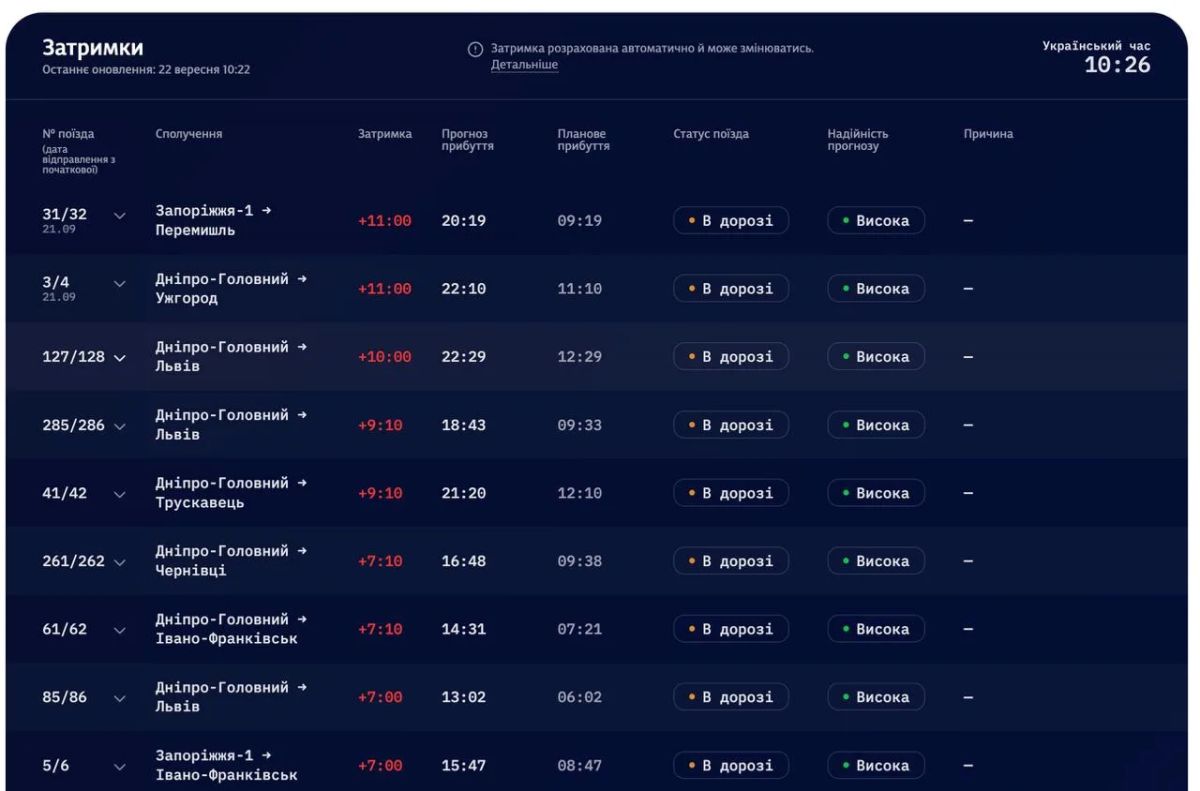This screenshot has width=1200, height=791.
Task: Click the Висока reliability badge for train 61/62
Action: click(876, 629)
